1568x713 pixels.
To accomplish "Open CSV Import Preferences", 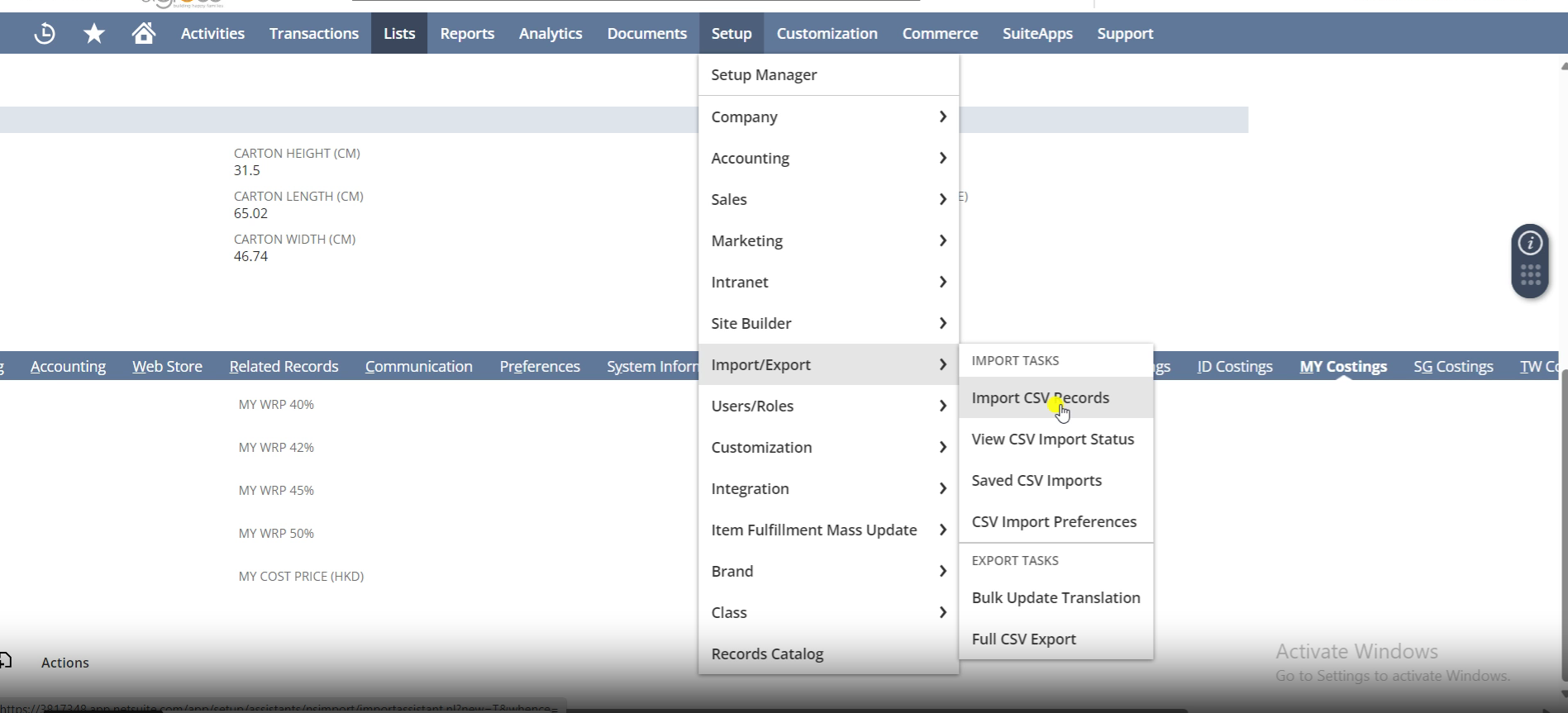I will (1056, 521).
